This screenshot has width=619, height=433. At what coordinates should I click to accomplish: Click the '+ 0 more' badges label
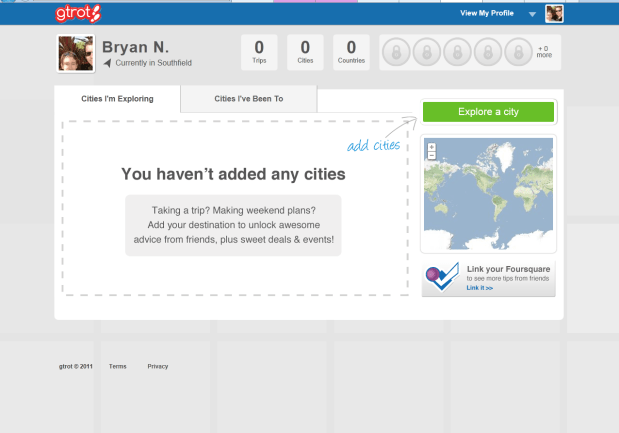click(x=544, y=52)
